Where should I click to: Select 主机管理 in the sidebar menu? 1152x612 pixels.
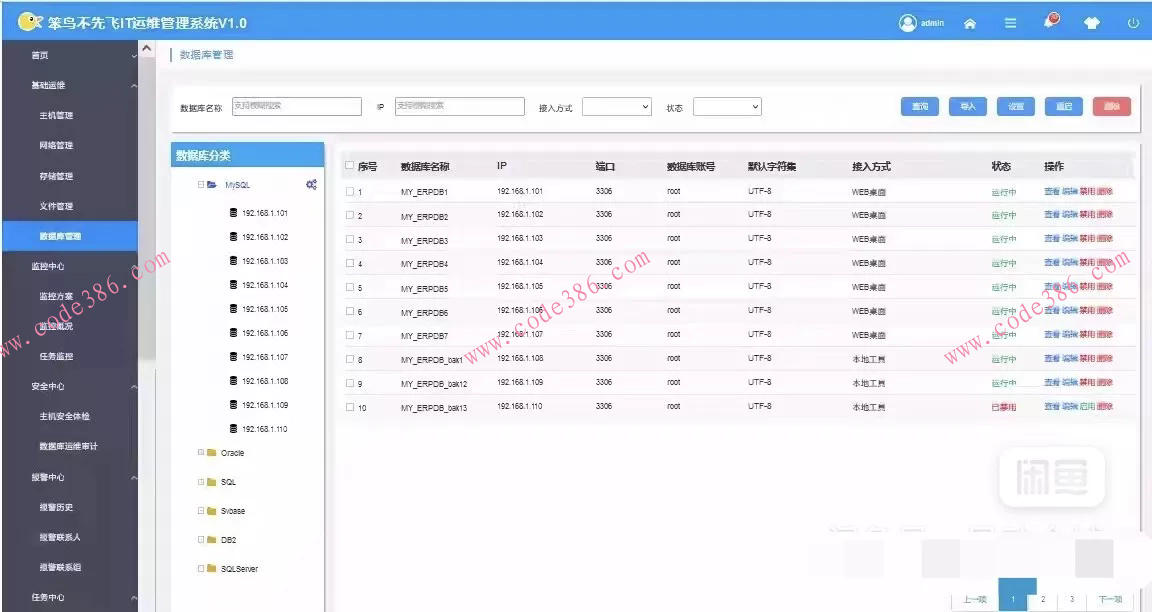[56, 115]
